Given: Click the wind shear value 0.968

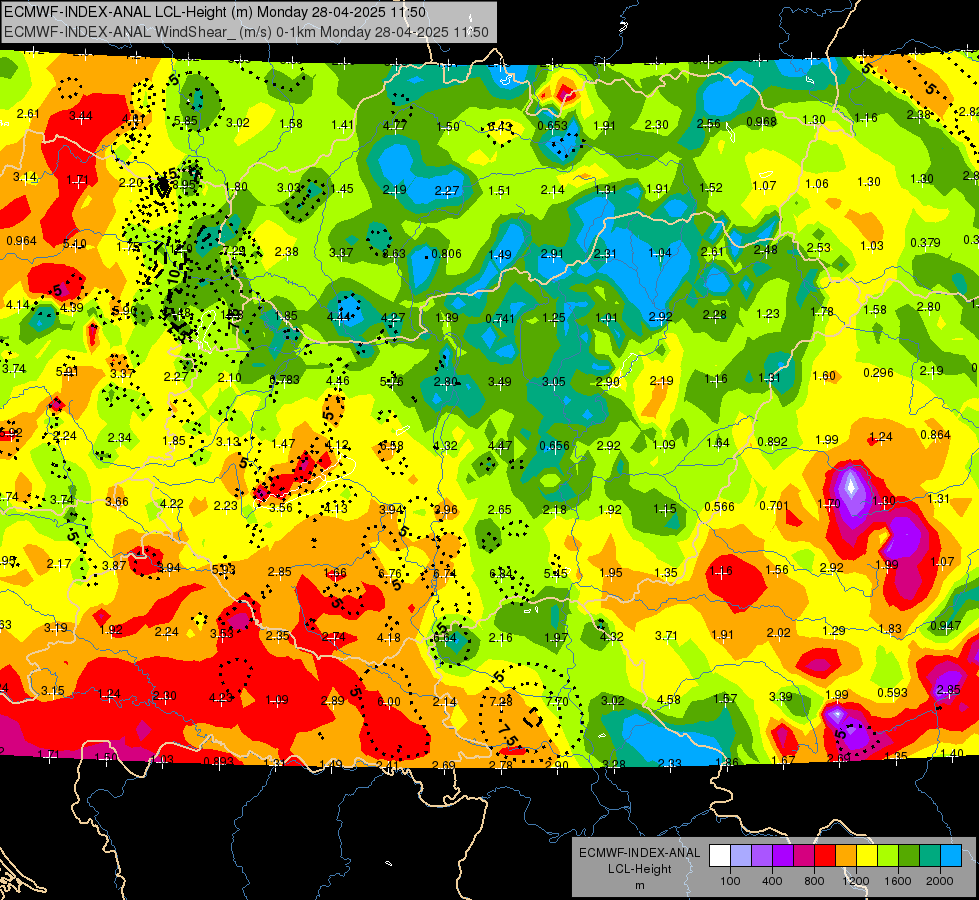Looking at the screenshot, I should coord(761,121).
